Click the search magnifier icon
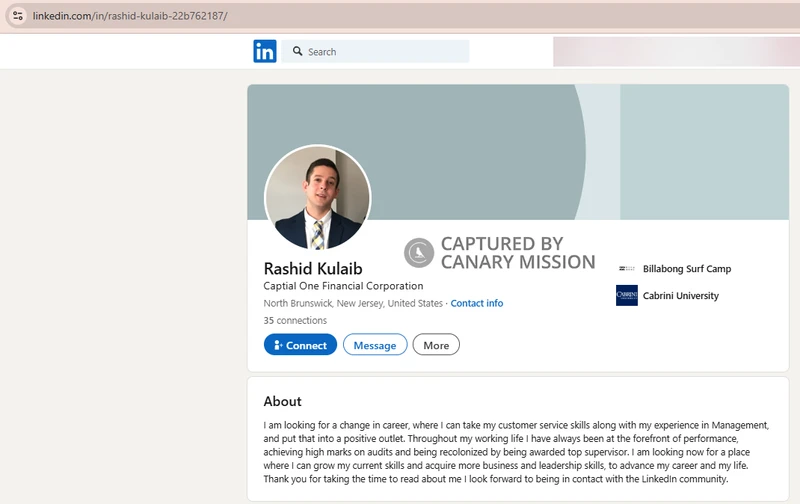This screenshot has height=504, width=800. click(x=297, y=51)
